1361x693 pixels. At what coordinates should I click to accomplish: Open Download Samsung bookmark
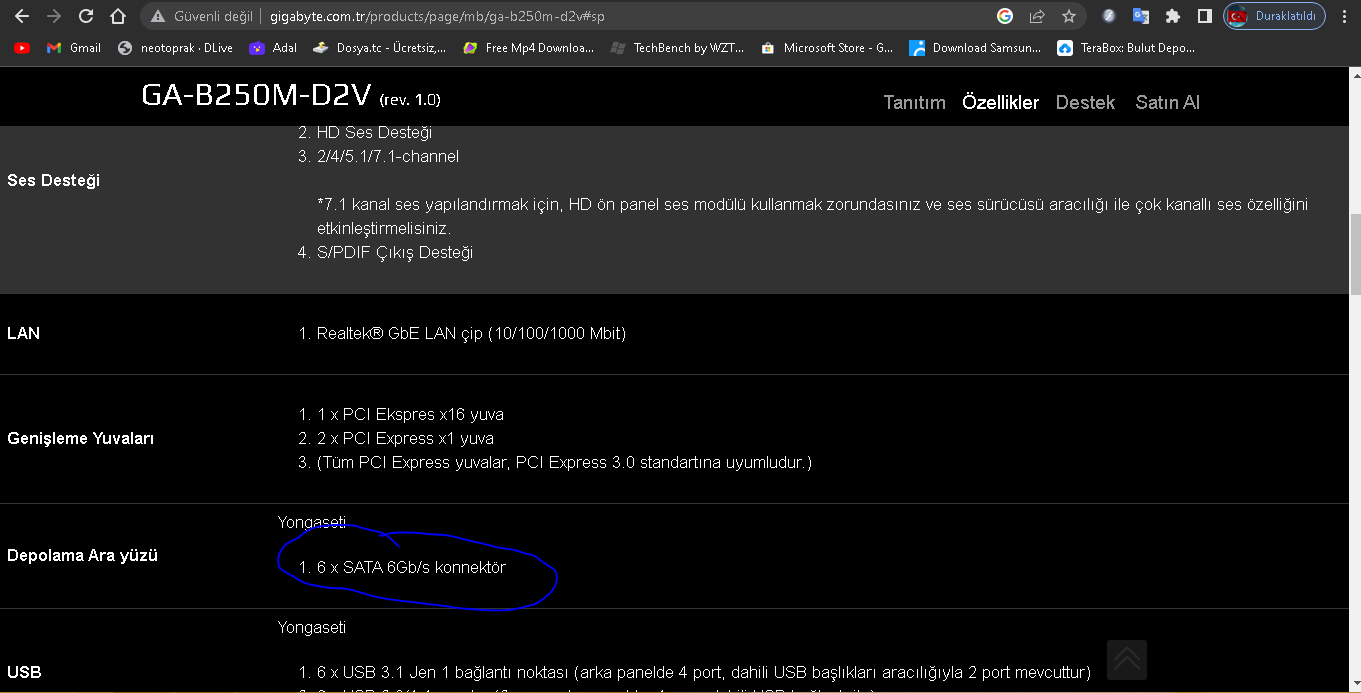976,47
